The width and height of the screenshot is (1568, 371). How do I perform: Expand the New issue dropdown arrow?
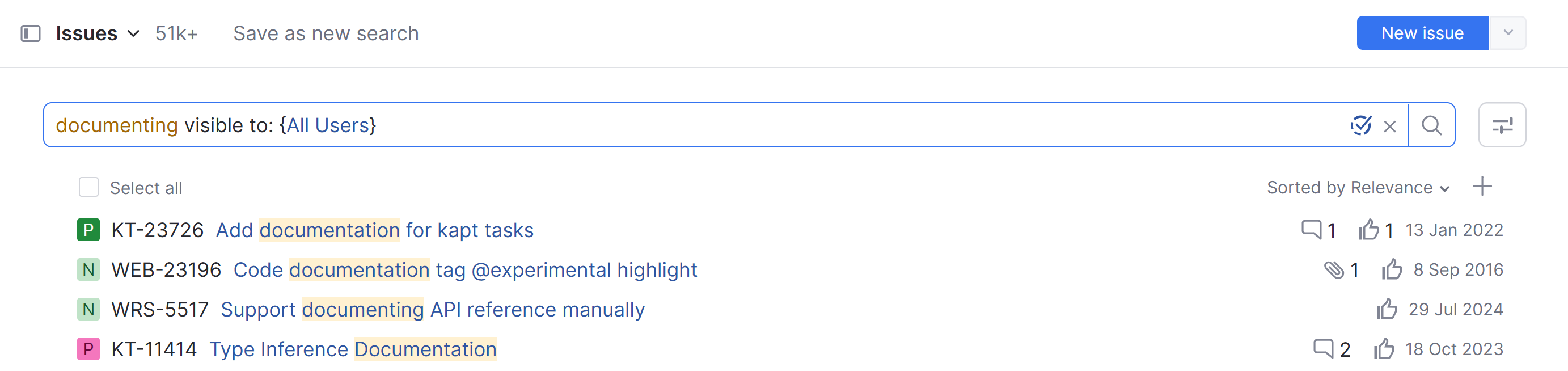1507,33
